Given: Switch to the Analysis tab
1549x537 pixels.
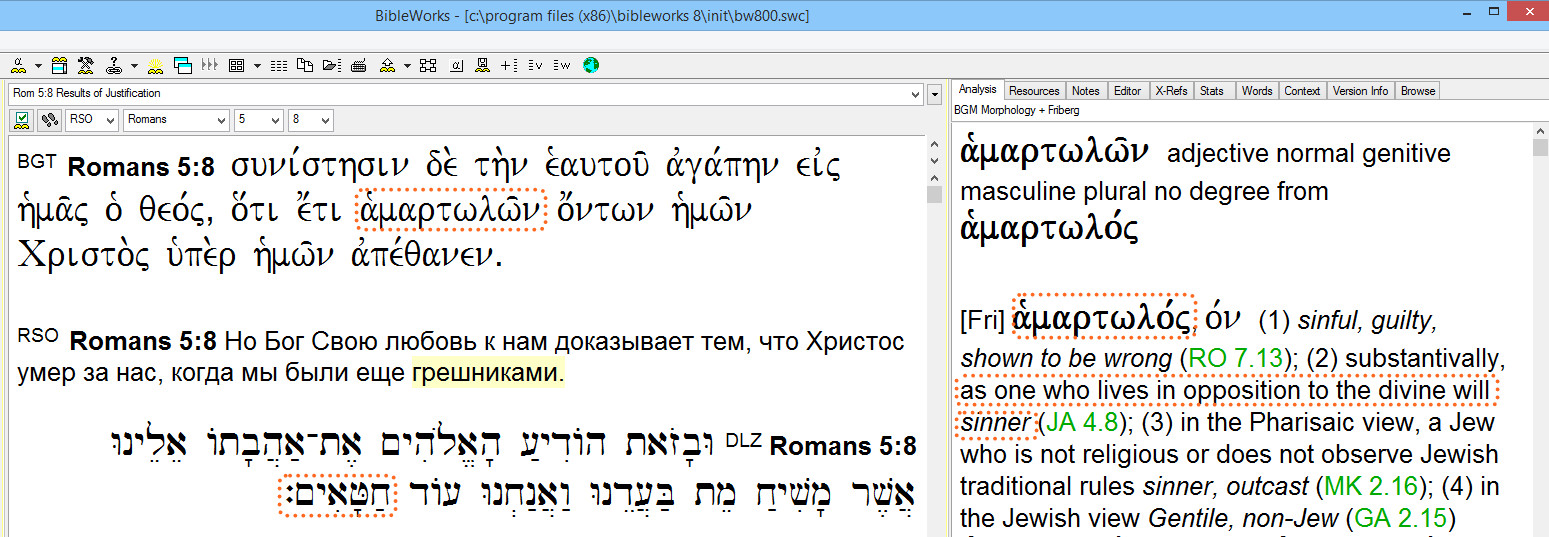Looking at the screenshot, I should coord(977,90).
